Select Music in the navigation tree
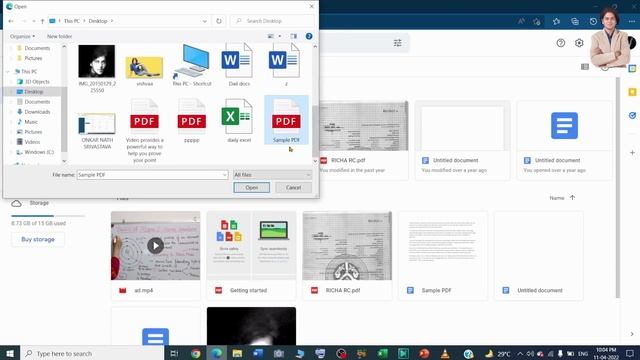 tap(31, 122)
